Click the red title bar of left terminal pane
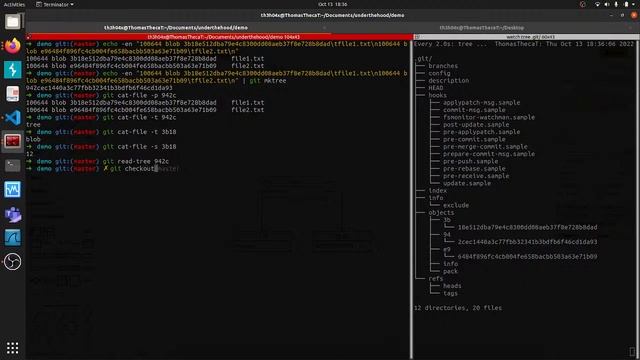The height and width of the screenshot is (360, 640). [220, 37]
